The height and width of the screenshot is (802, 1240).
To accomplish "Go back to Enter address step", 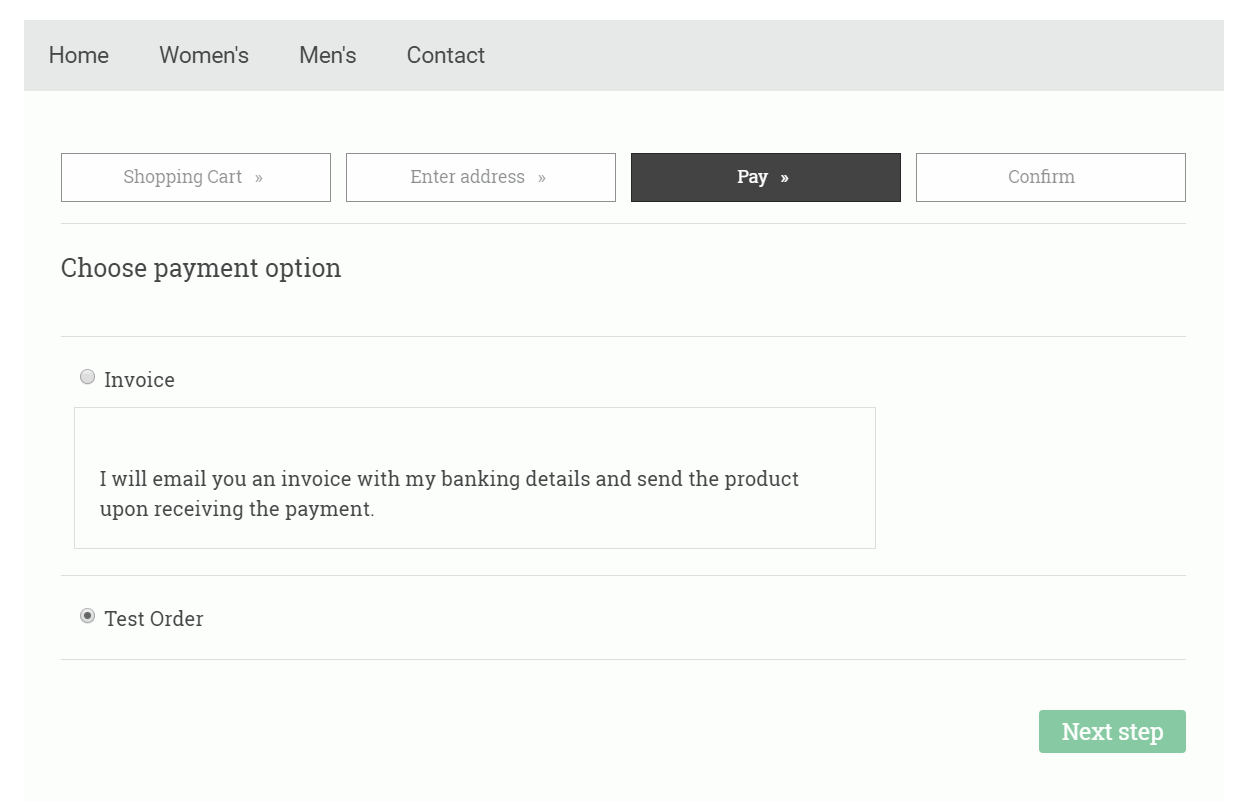I will tap(481, 177).
